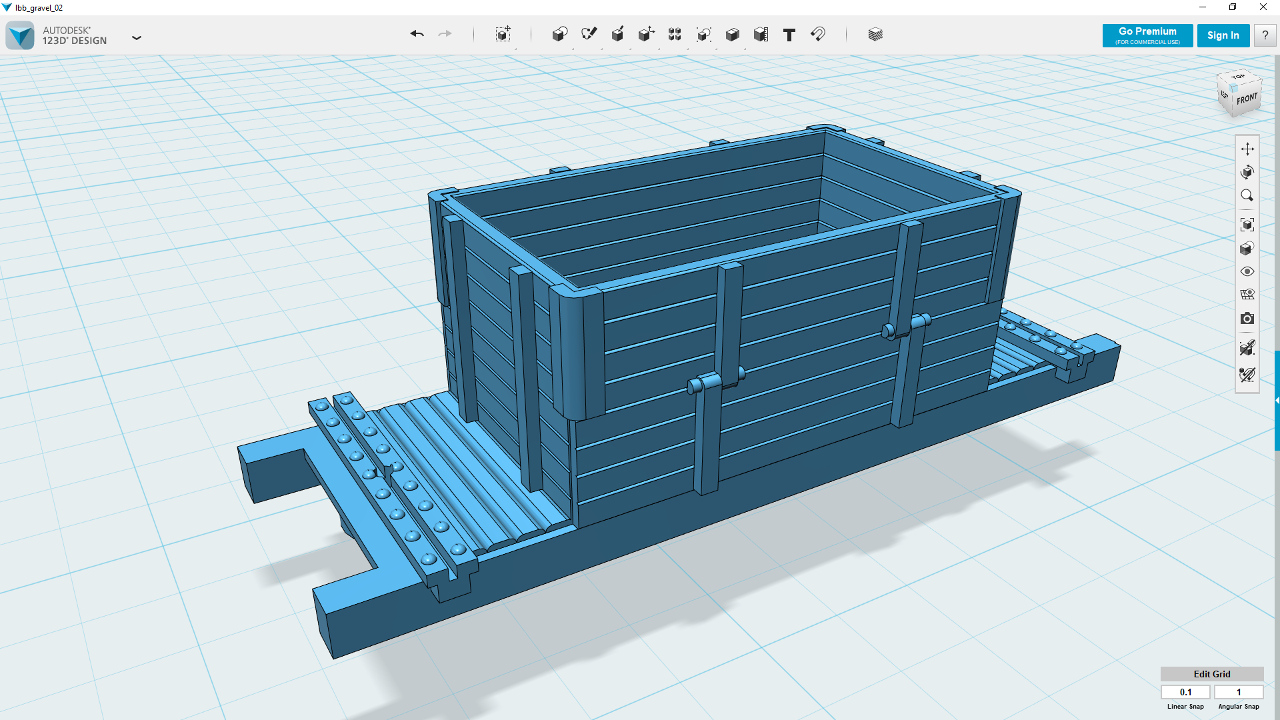Viewport: 1280px width, 720px height.
Task: Click the TOP face of view cube
Action: pyautogui.click(x=1238, y=77)
